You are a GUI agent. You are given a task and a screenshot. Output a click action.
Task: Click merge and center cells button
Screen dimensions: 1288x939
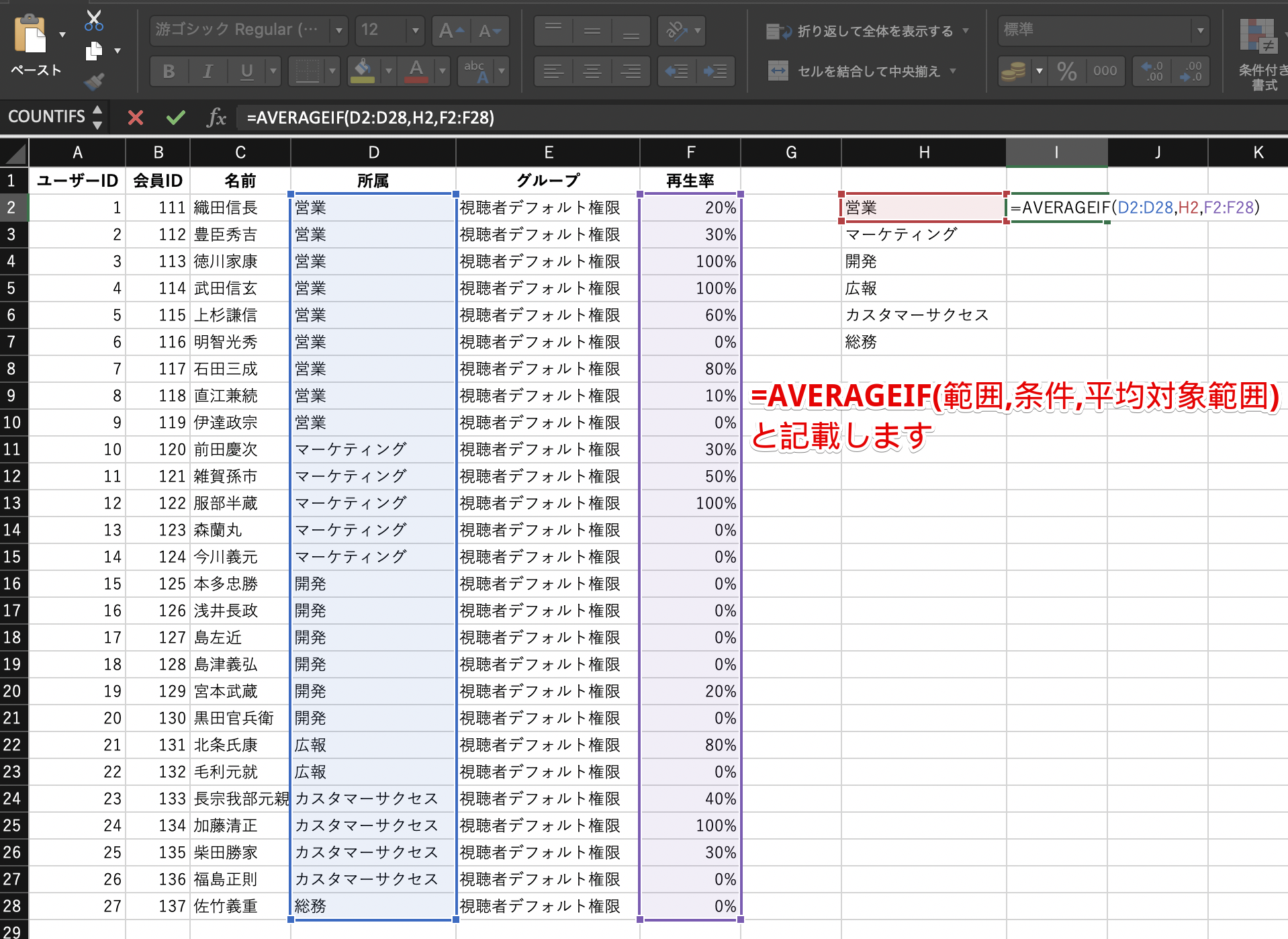click(854, 71)
